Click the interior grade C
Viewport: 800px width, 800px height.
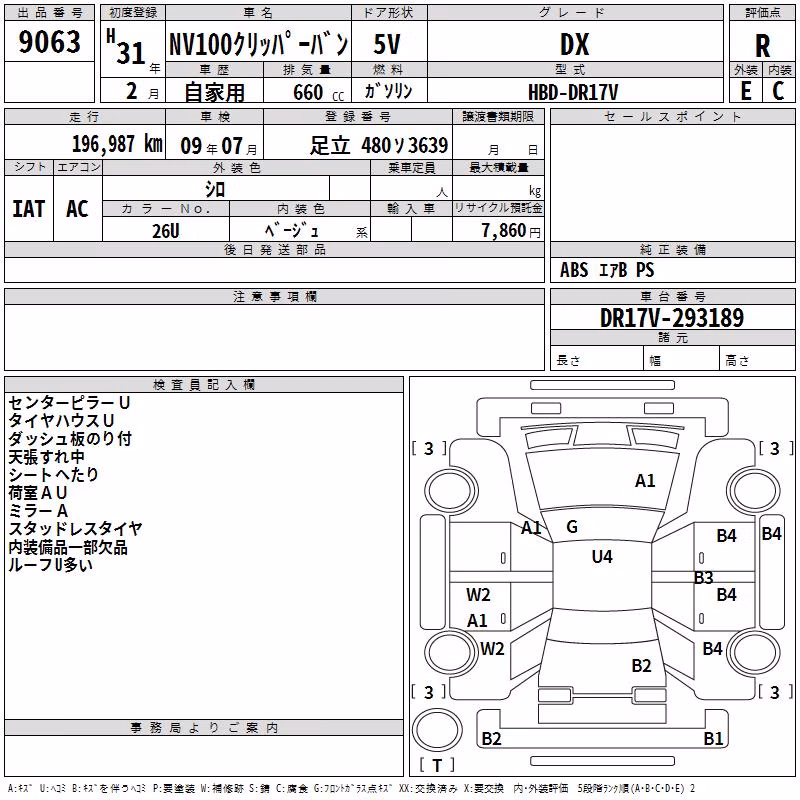778,91
